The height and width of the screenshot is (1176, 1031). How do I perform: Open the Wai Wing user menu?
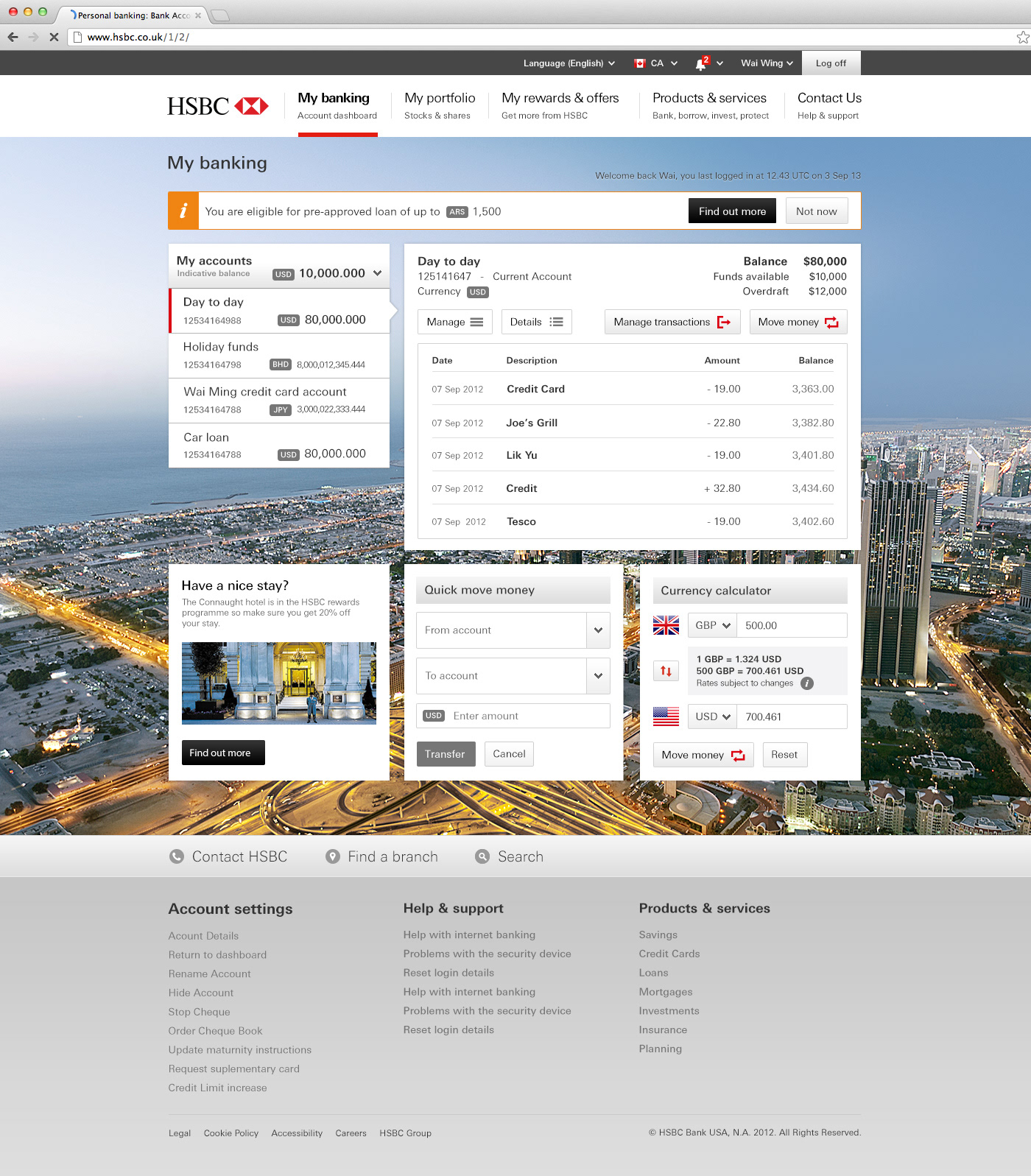[767, 63]
